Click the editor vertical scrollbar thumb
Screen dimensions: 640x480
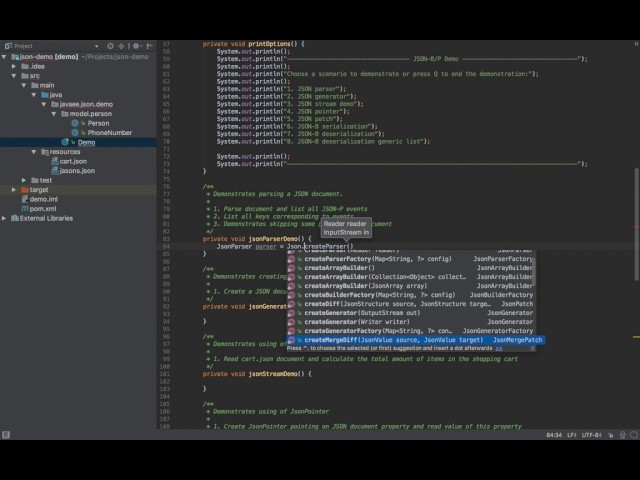point(637,224)
